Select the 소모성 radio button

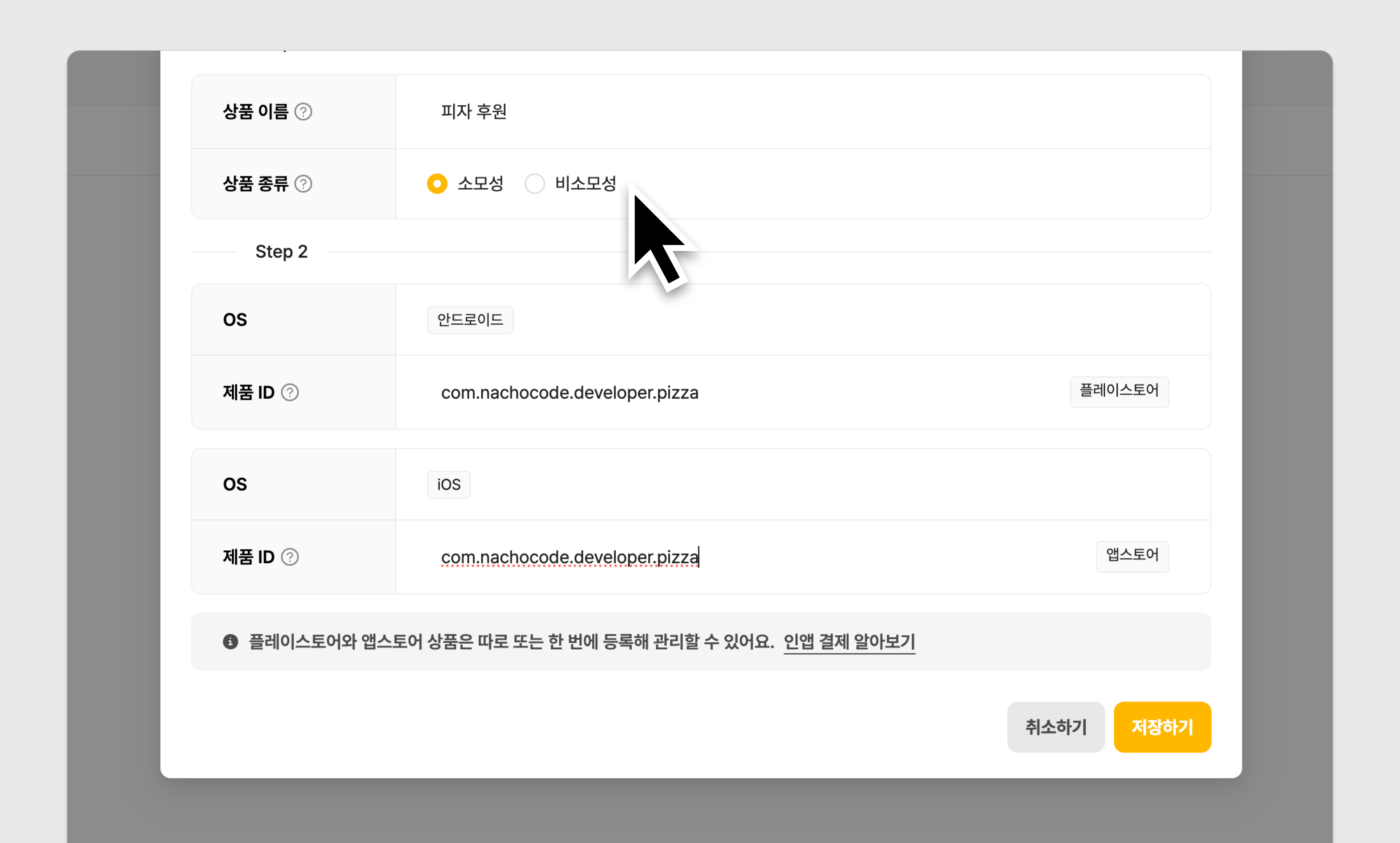click(437, 183)
